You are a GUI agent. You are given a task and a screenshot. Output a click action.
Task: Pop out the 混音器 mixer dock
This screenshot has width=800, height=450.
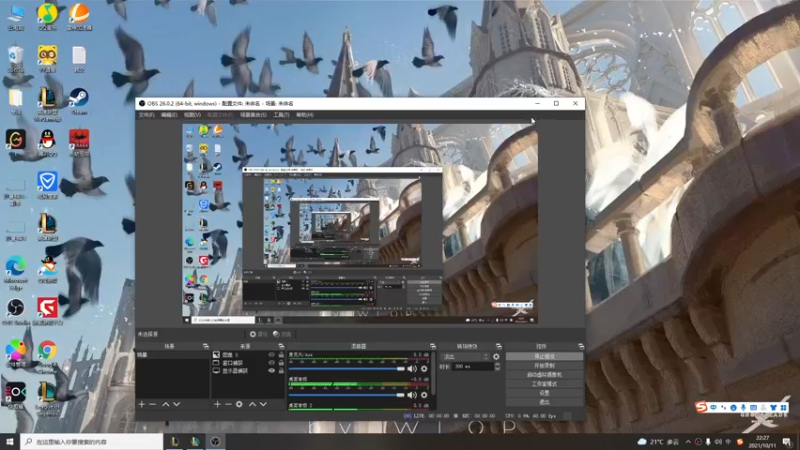pos(433,346)
